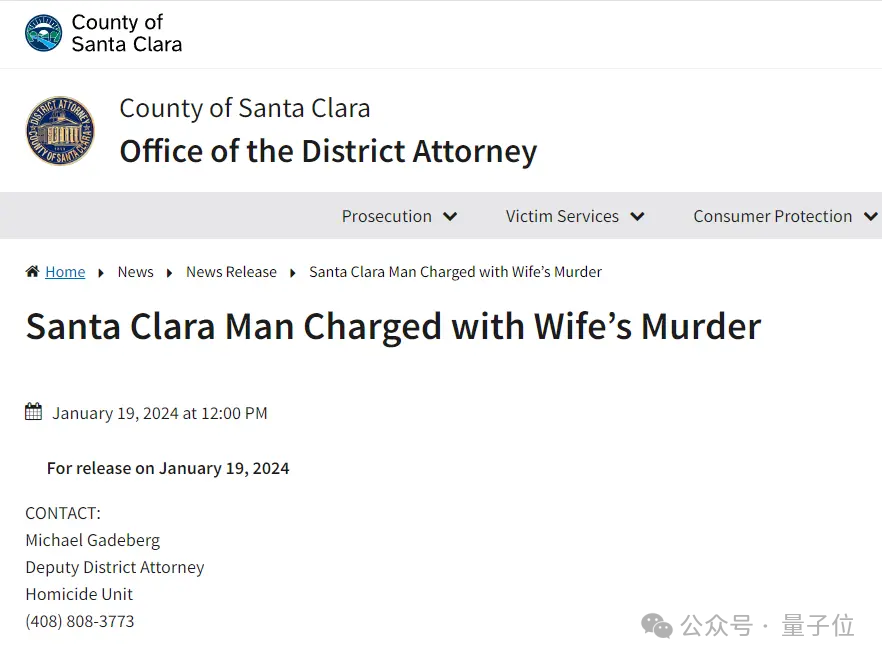Go to the News breadcrumb
Screen dimensions: 882x660
coord(135,272)
